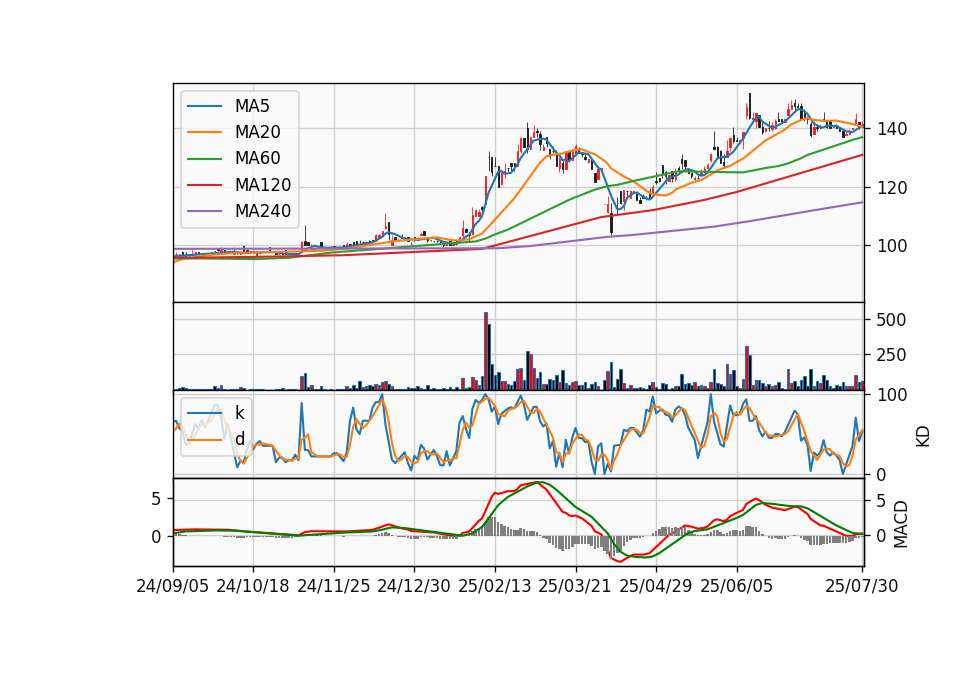Click the 0 tick on left MACD axis
Screen dimensions: 960x690
click(156, 537)
